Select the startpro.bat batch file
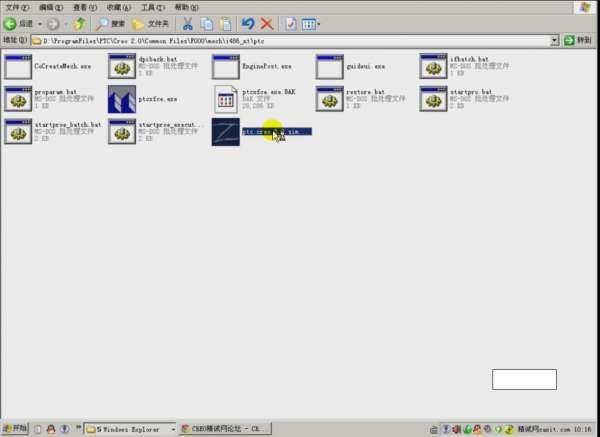This screenshot has width=600, height=437. pyautogui.click(x=433, y=100)
